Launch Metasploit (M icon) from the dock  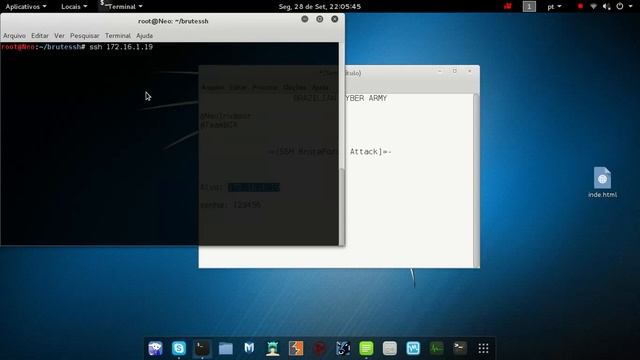click(249, 348)
